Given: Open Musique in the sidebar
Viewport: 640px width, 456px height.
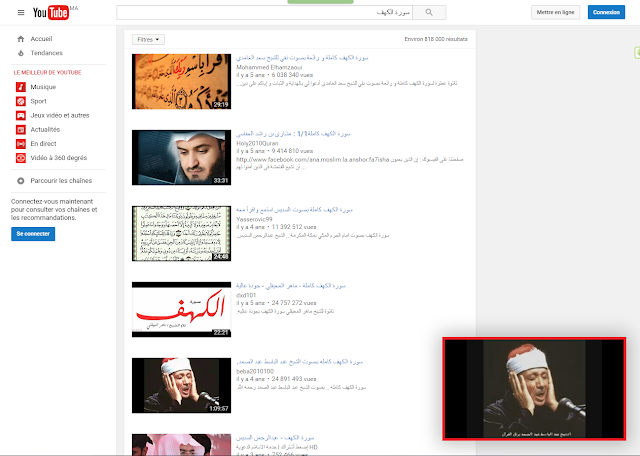Looking at the screenshot, I should (43, 87).
